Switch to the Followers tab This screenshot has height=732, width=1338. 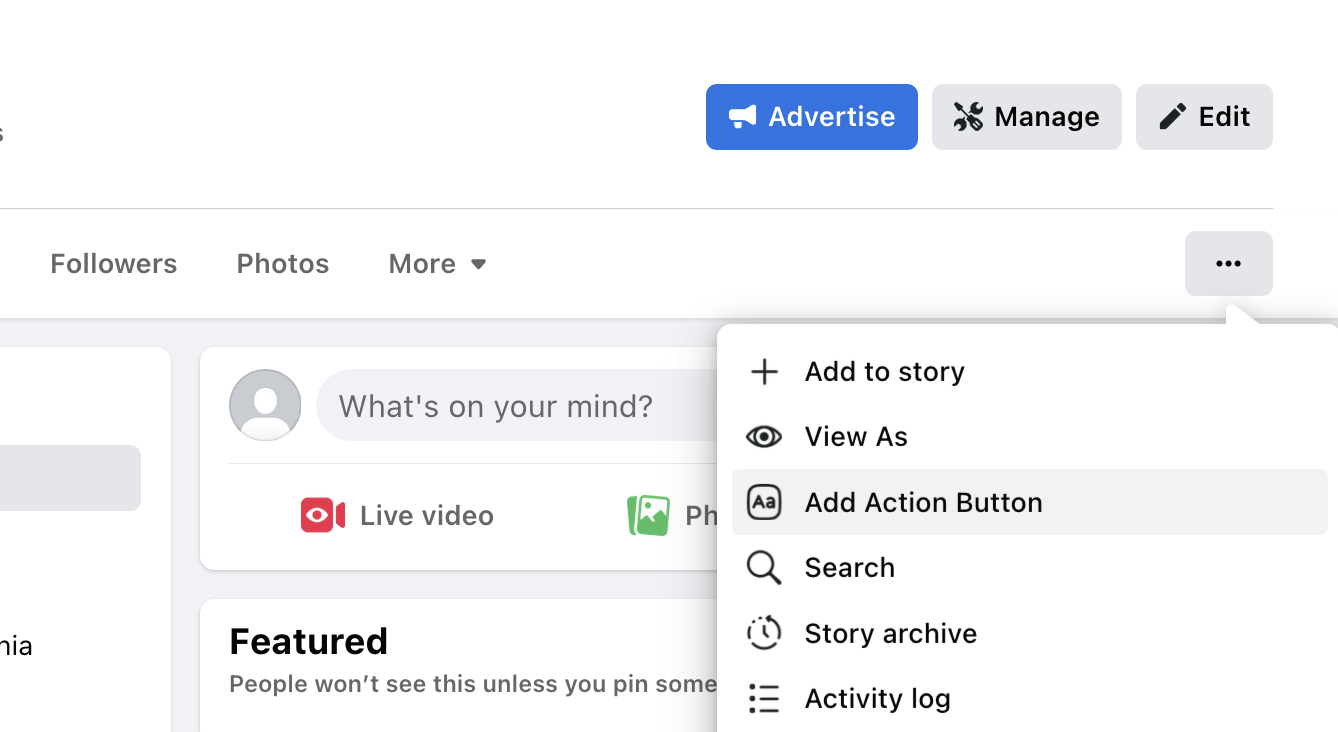pos(113,263)
